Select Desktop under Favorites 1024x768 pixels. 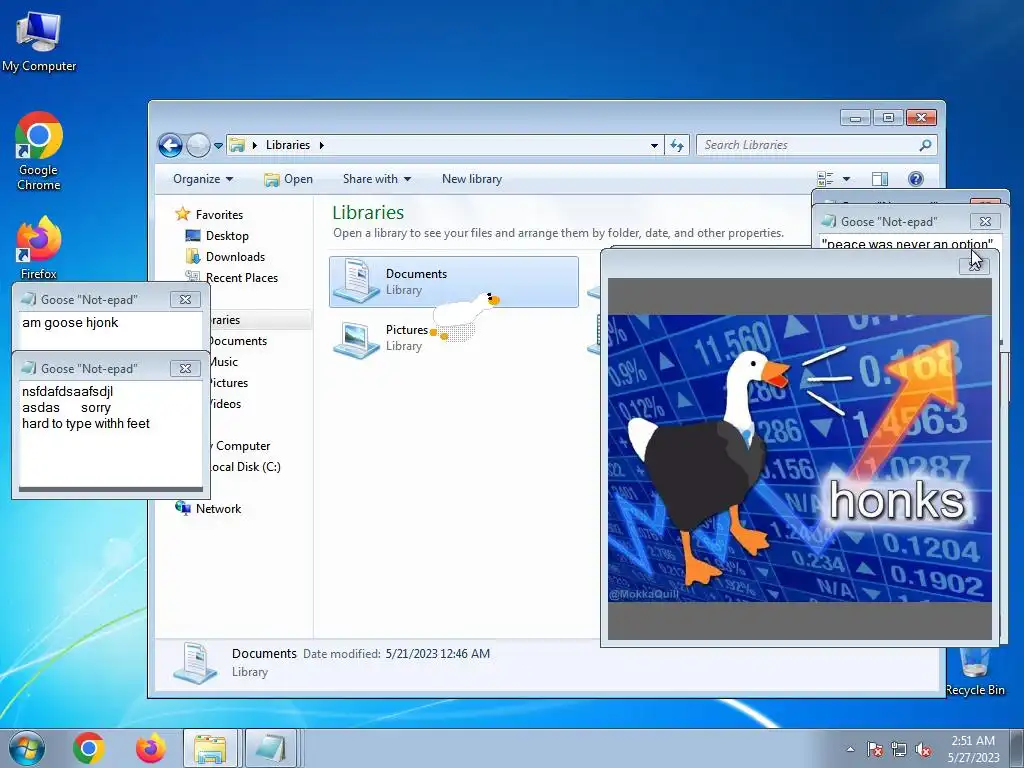[227, 236]
